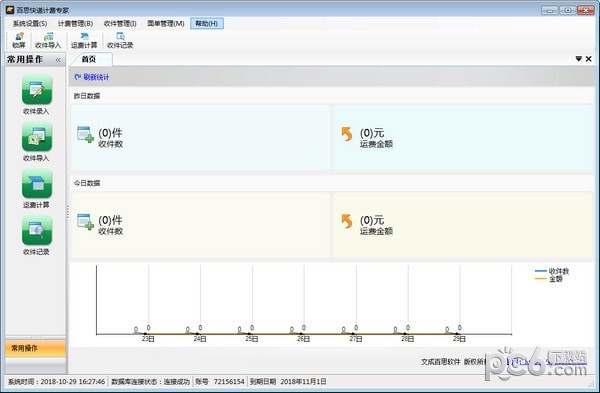
Task: Click (0)元 value under 今日数据
Action: point(372,220)
